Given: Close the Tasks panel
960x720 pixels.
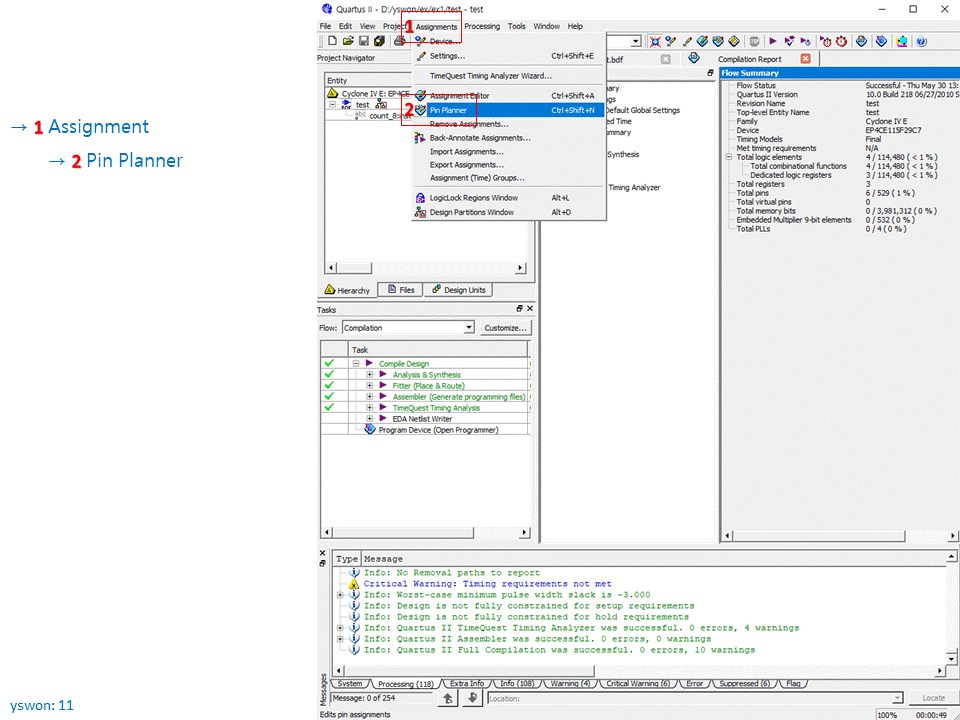Looking at the screenshot, I should [530, 309].
